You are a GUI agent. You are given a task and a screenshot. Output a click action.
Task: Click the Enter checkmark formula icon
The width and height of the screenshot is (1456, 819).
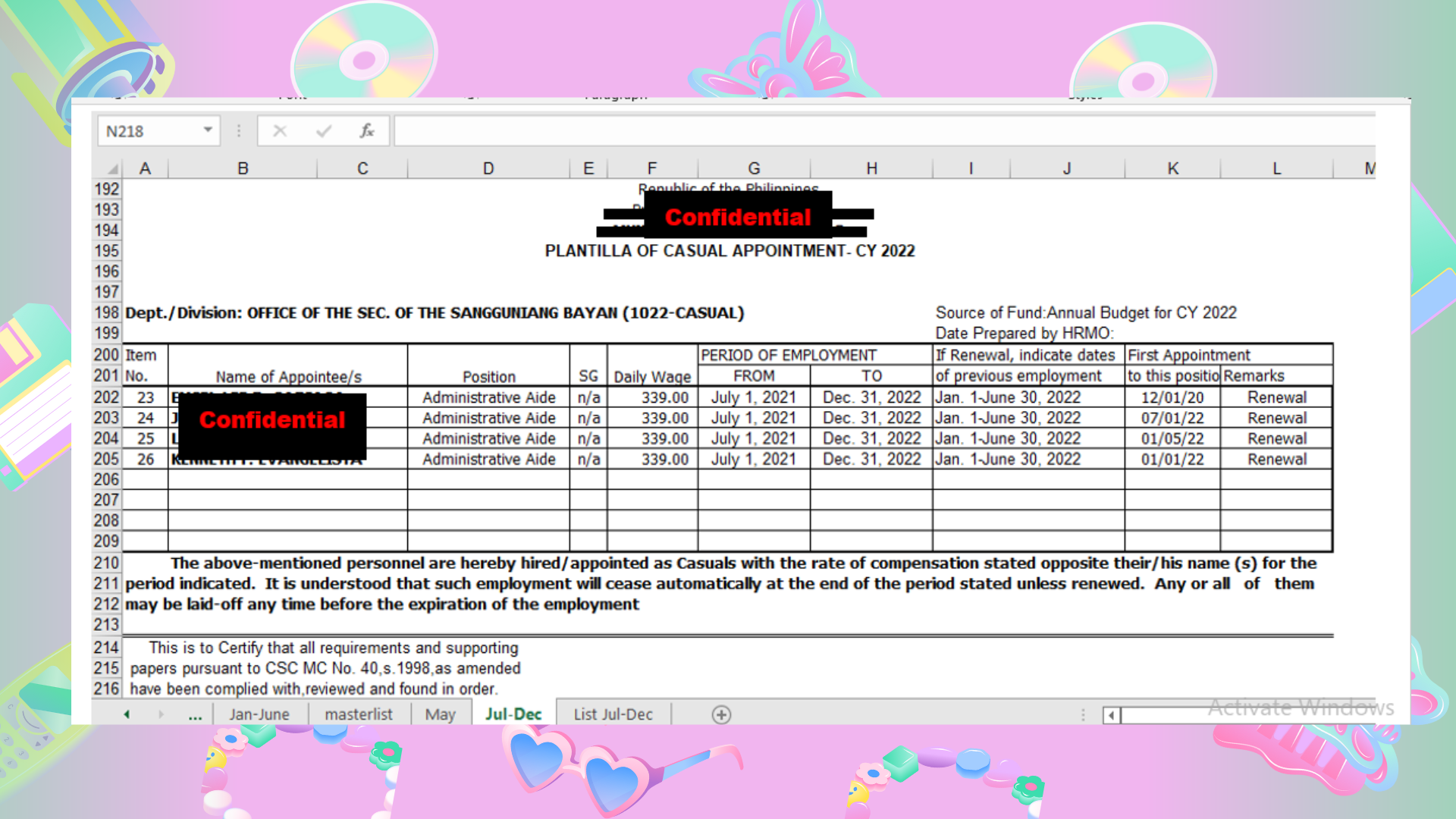click(324, 131)
